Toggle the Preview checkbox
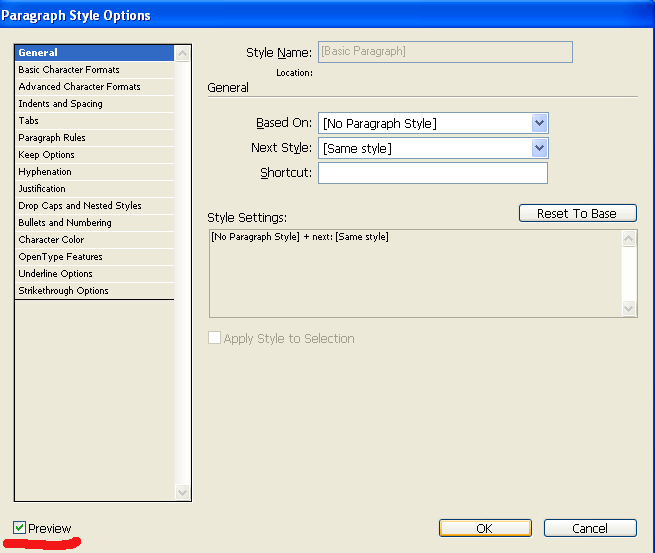This screenshot has height=553, width=655. coord(19,528)
